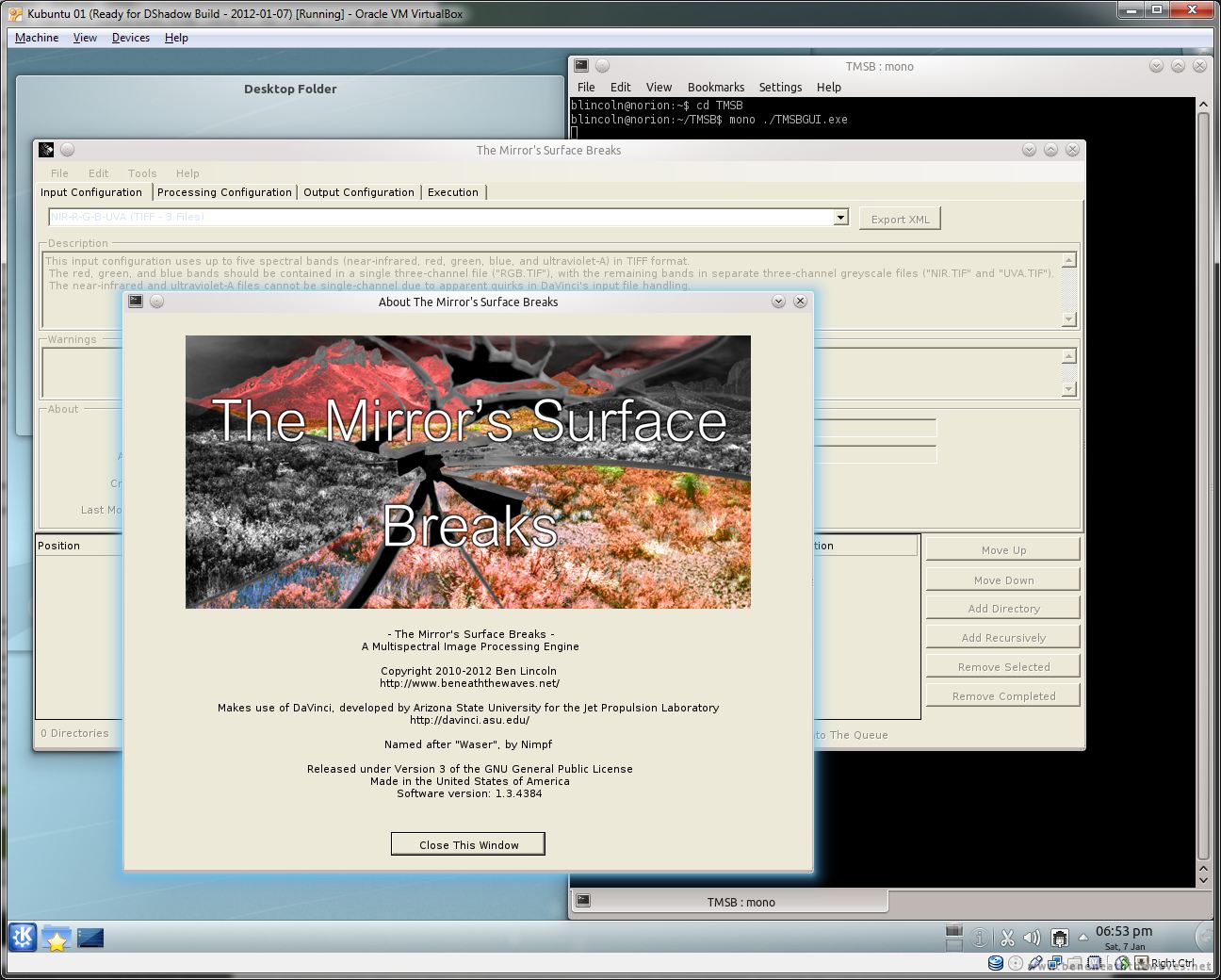Click the Close This Window button
Viewport: 1221px width, 980px height.
pyautogui.click(x=468, y=844)
